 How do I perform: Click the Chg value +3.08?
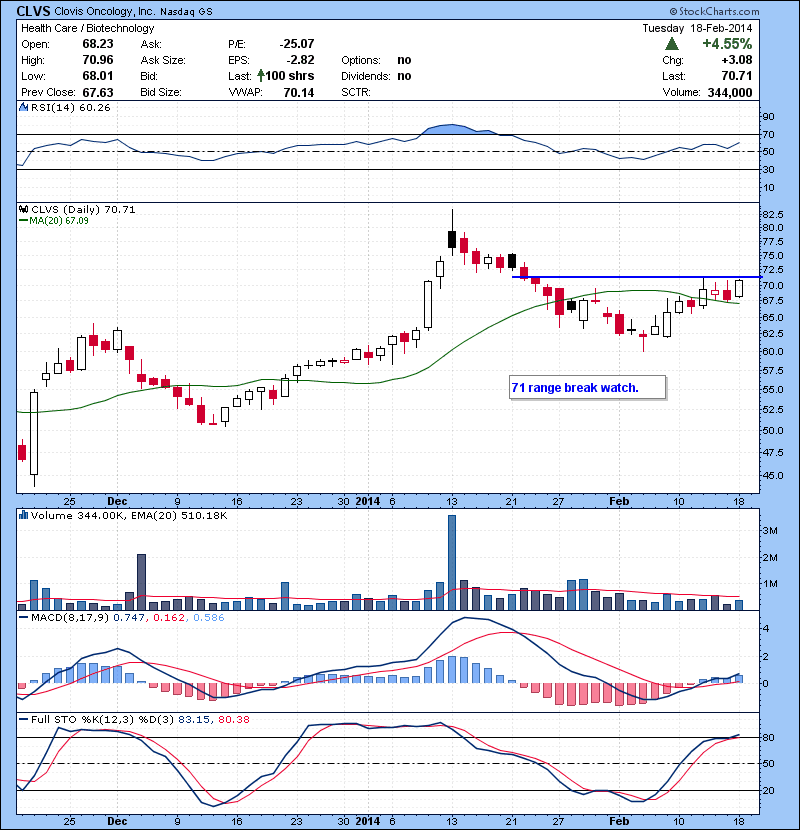click(737, 60)
